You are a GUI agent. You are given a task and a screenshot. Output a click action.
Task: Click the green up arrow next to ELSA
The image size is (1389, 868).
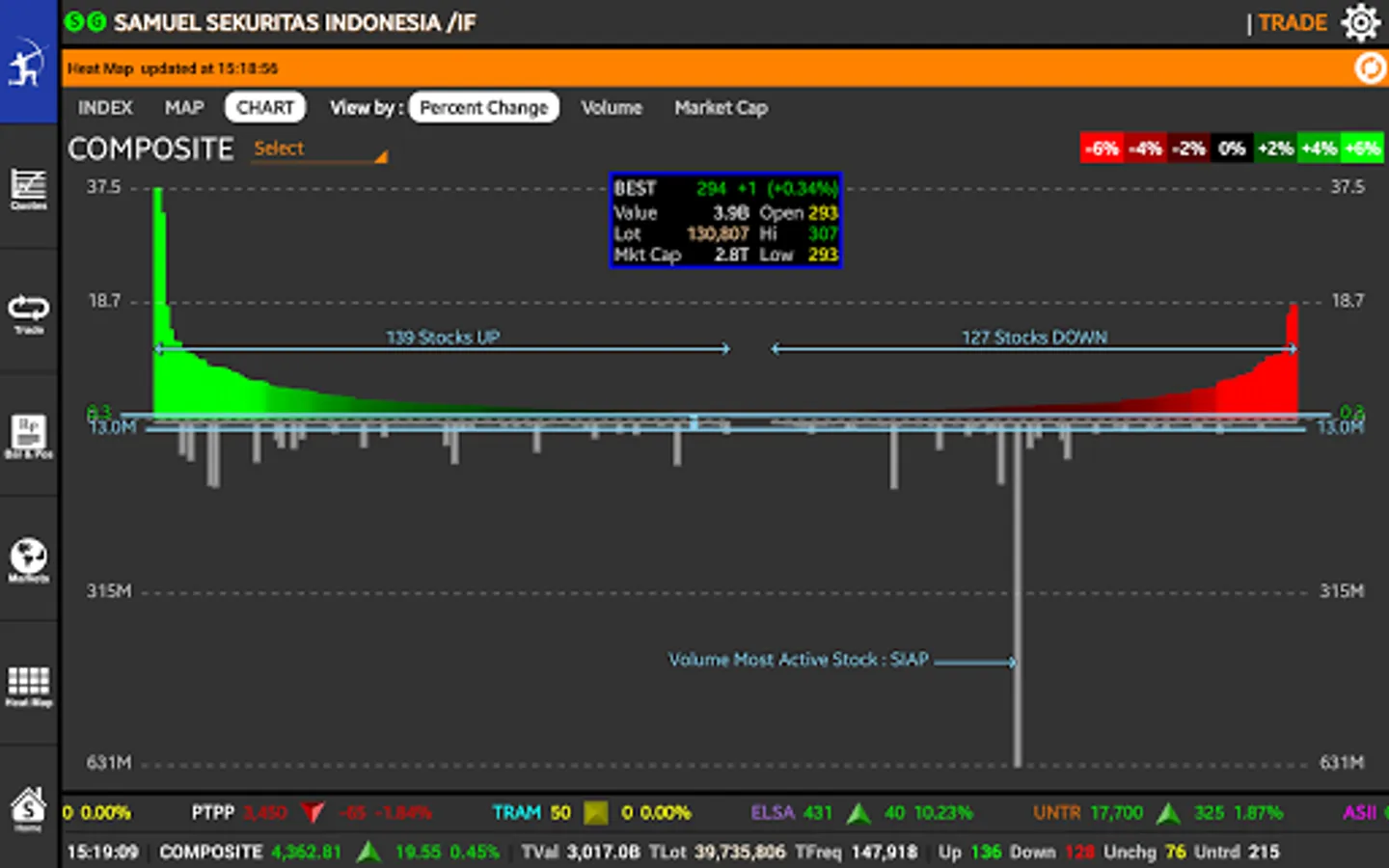[858, 813]
